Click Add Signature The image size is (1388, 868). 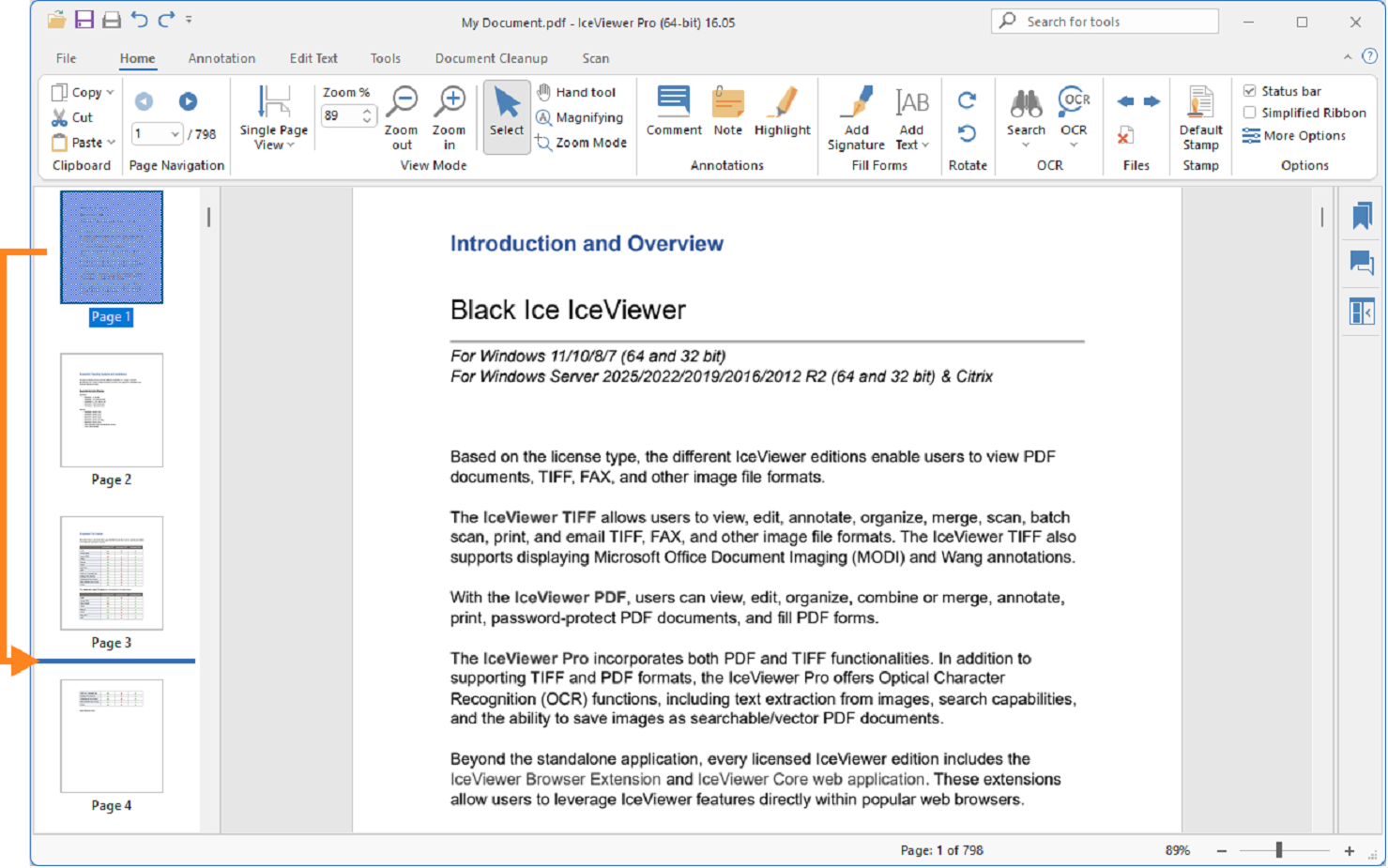coord(856,117)
